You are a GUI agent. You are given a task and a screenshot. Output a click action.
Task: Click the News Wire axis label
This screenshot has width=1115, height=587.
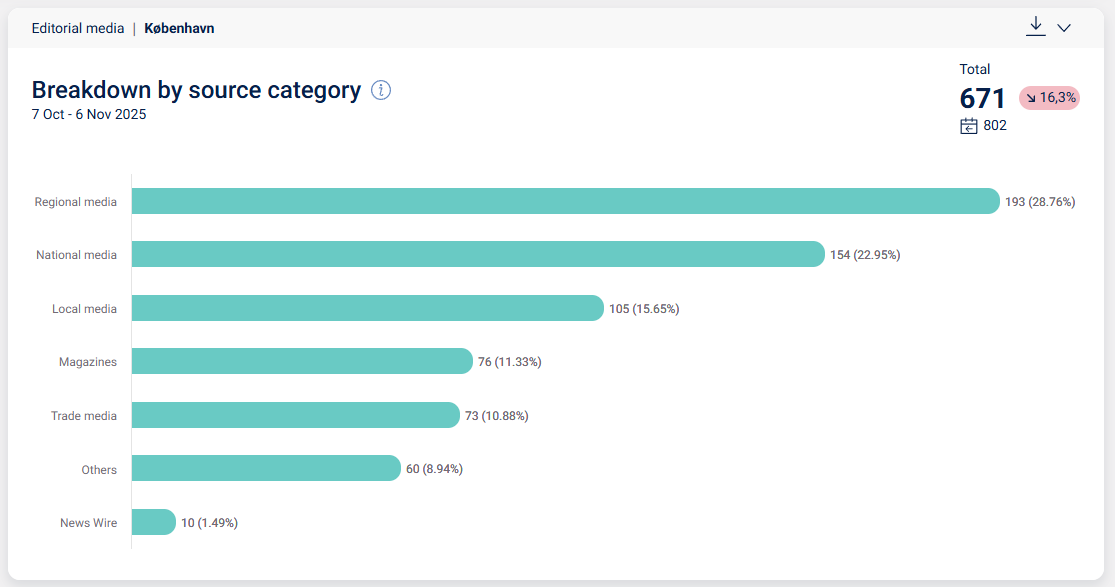pos(88,523)
